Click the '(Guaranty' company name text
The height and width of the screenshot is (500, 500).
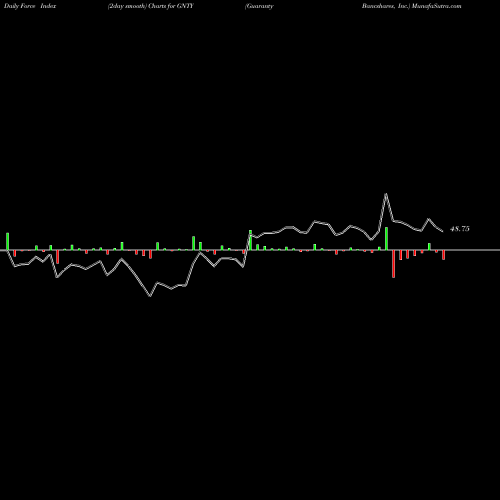click(x=259, y=6)
